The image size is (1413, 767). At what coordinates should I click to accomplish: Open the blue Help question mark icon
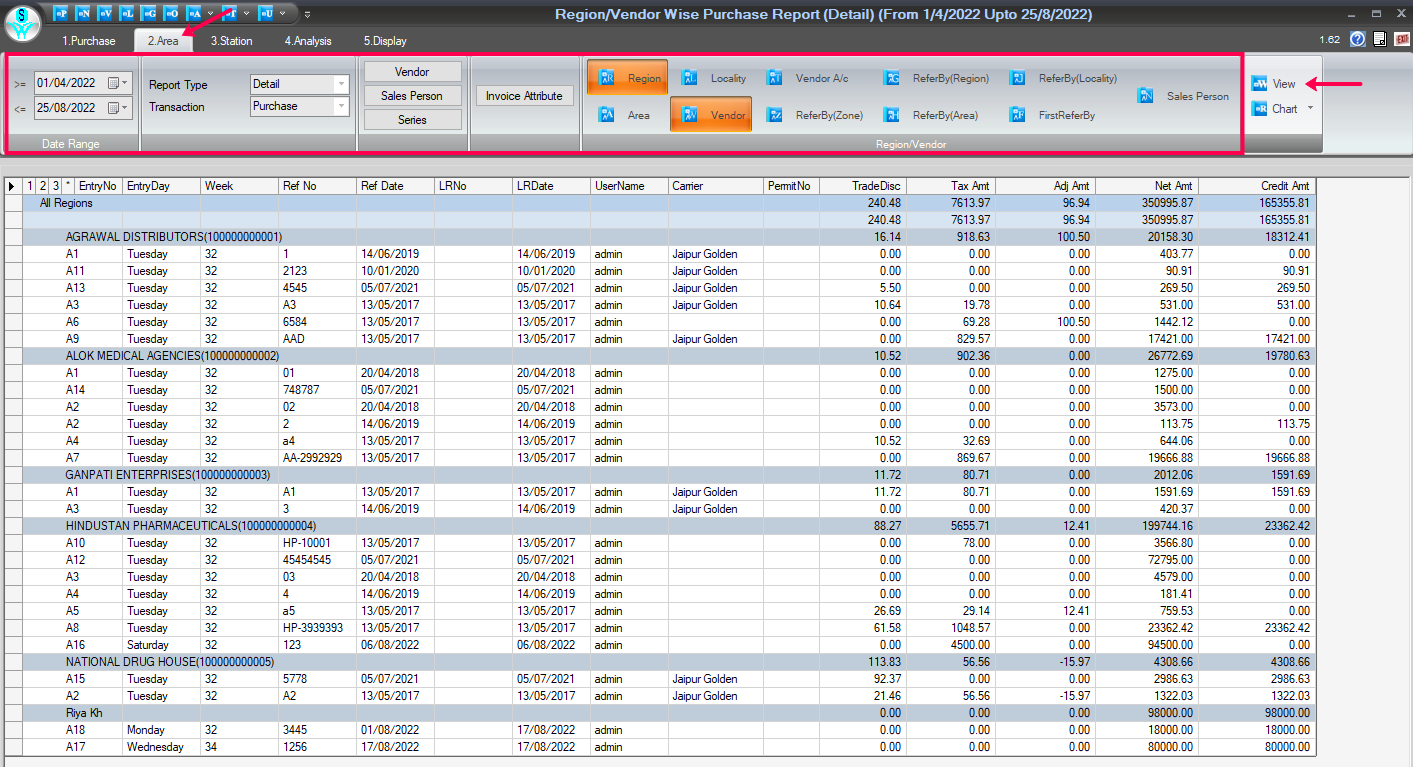pos(1357,40)
